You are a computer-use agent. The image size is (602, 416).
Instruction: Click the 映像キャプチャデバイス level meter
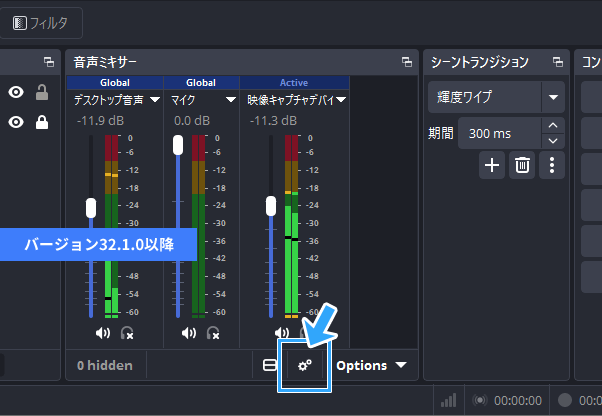(x=291, y=226)
